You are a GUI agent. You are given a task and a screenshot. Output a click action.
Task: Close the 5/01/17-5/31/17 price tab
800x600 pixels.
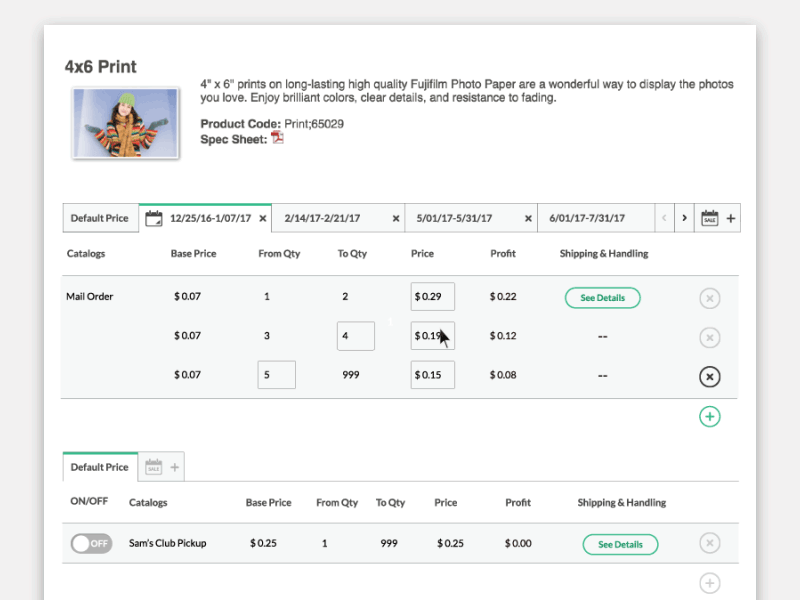tap(528, 217)
